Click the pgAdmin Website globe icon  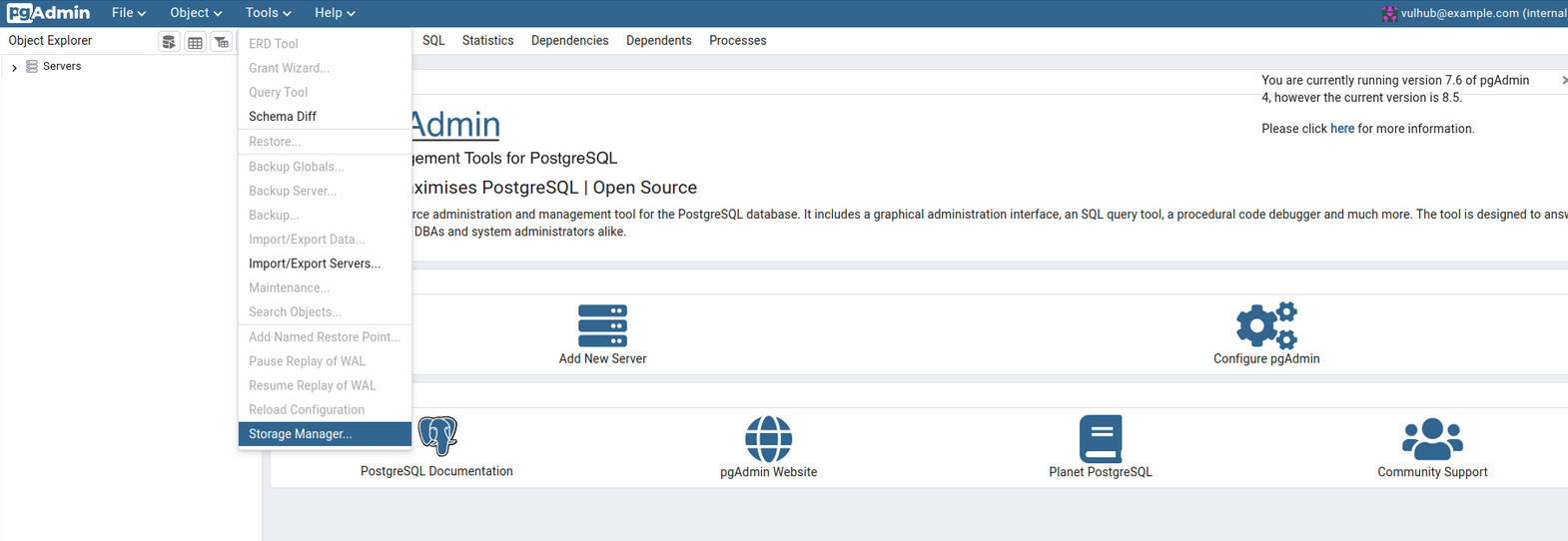coord(768,439)
